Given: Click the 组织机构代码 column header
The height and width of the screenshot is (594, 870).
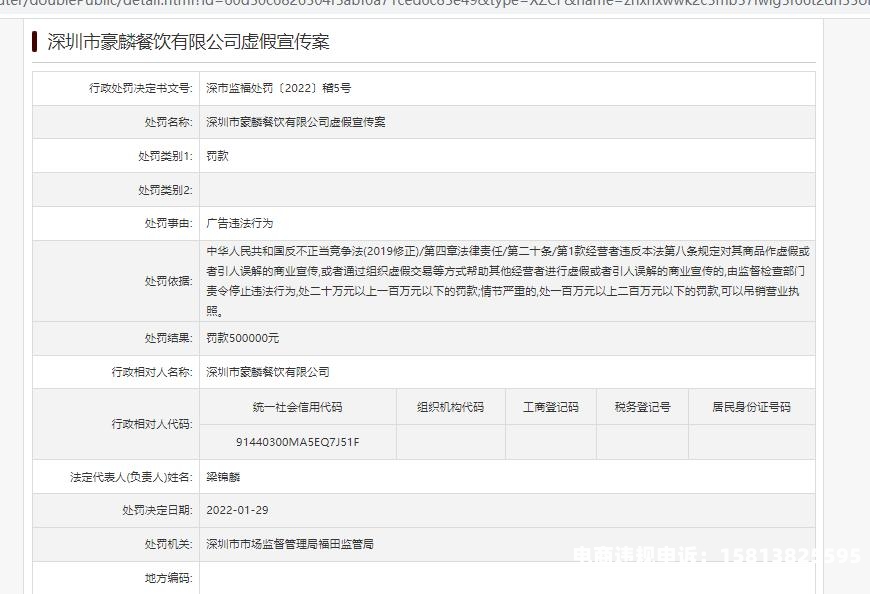Looking at the screenshot, I should click(x=450, y=407).
